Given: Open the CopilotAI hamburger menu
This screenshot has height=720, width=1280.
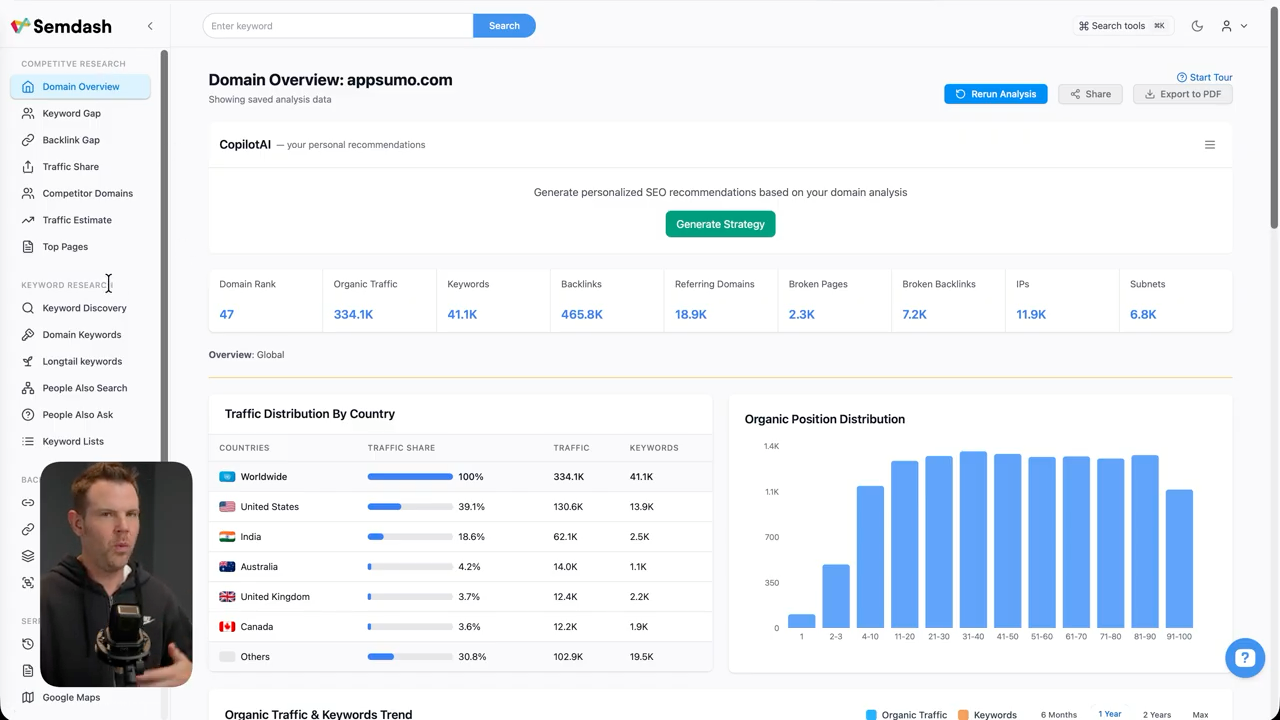Looking at the screenshot, I should (1209, 145).
